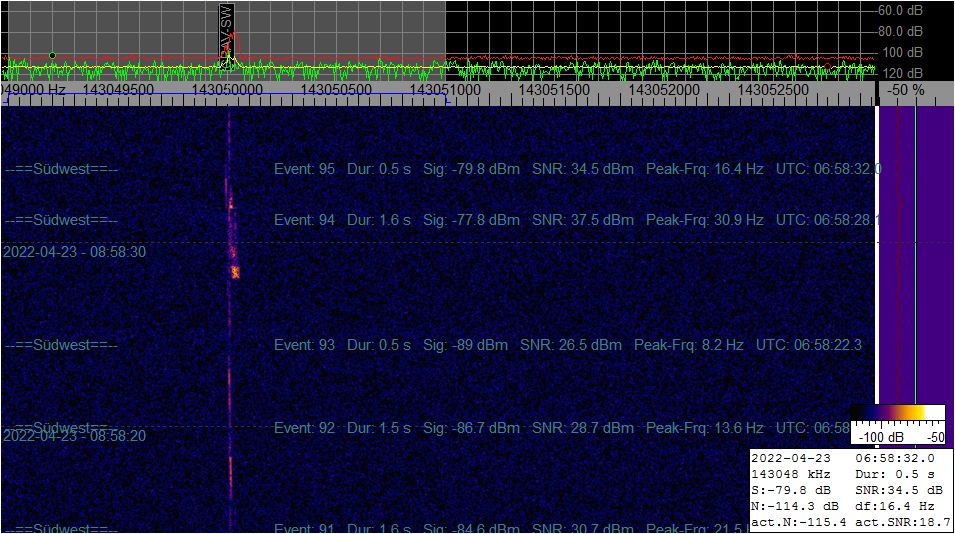Click the -50 % label beside the frequency axis
The height and width of the screenshot is (534, 955).
906,90
